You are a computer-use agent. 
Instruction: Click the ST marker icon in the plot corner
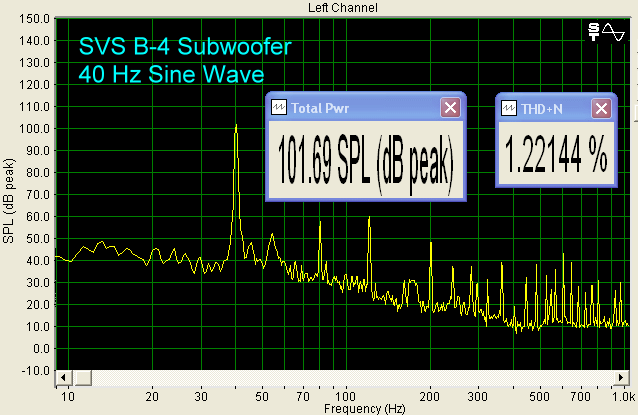click(x=594, y=32)
